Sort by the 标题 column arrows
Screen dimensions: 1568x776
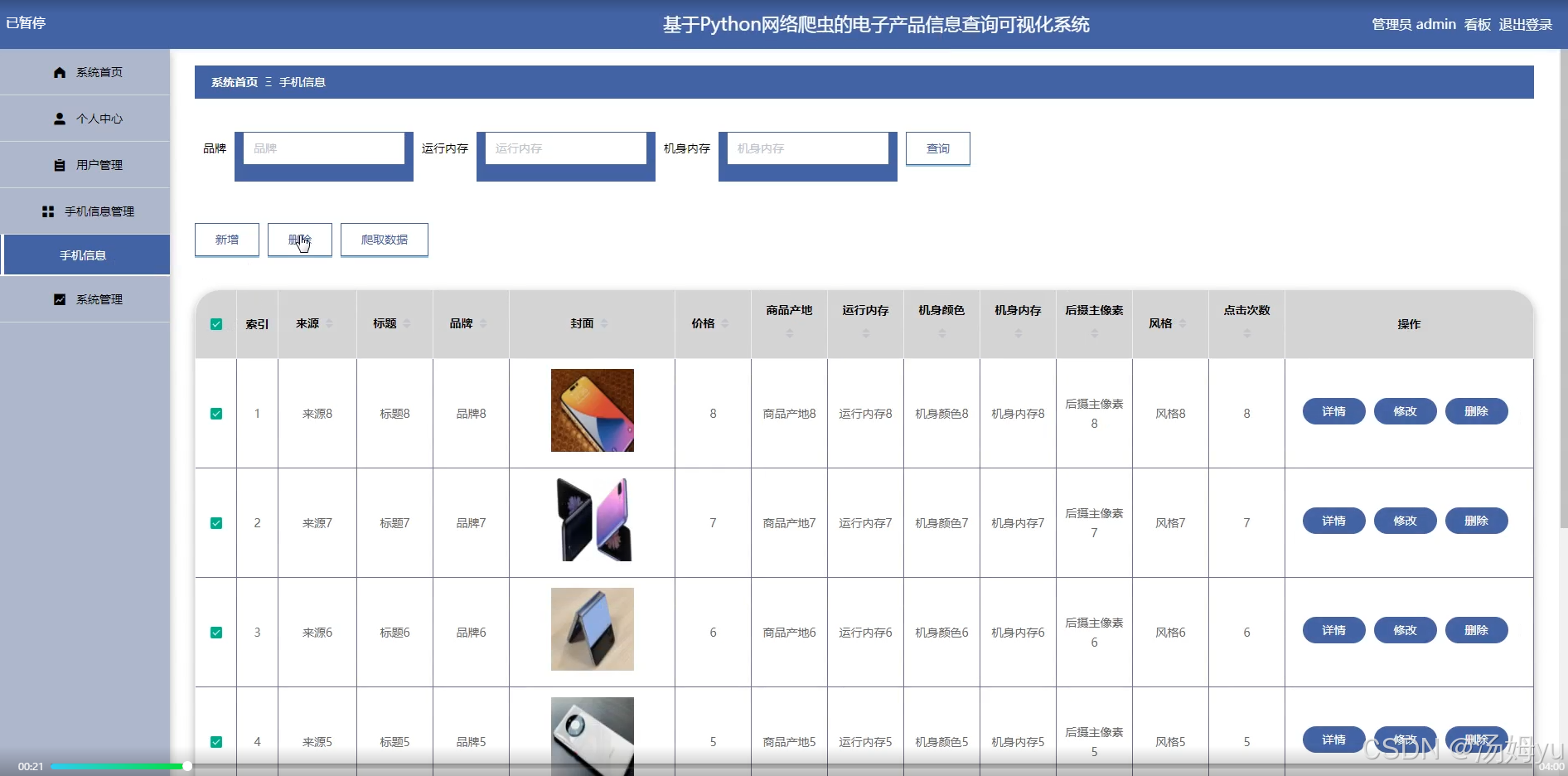pos(407,323)
